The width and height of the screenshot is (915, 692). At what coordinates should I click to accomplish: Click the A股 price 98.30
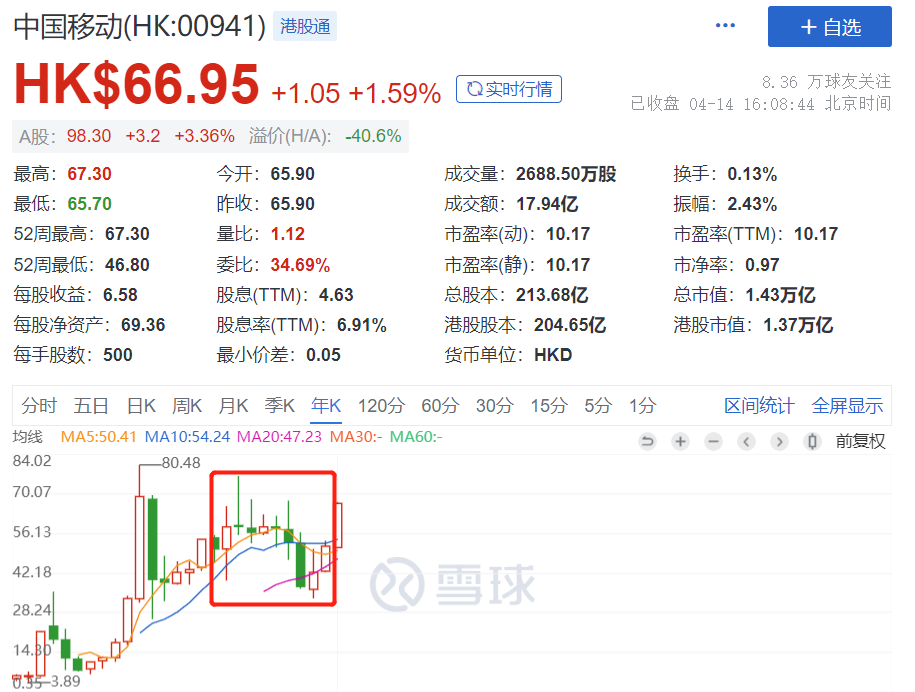click(x=89, y=136)
